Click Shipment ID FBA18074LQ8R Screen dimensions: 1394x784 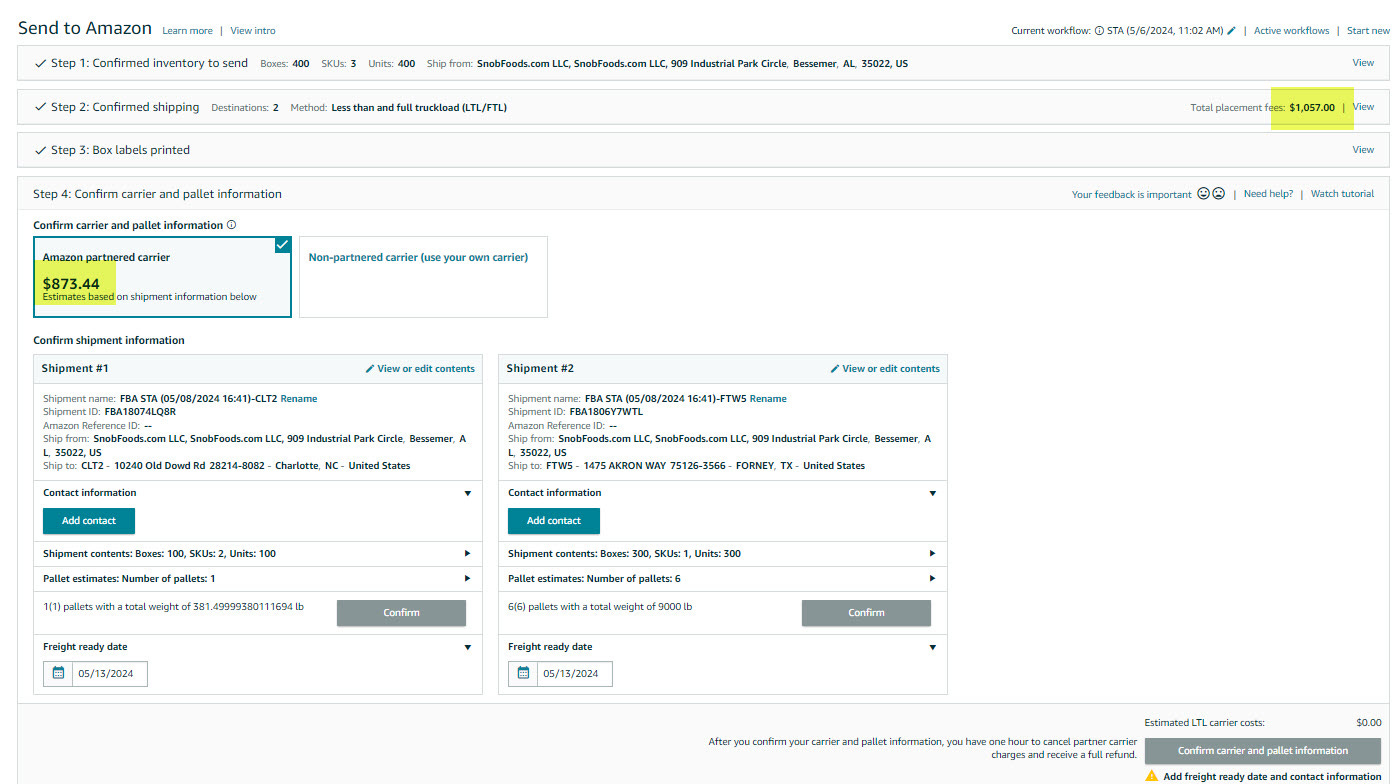coord(140,412)
